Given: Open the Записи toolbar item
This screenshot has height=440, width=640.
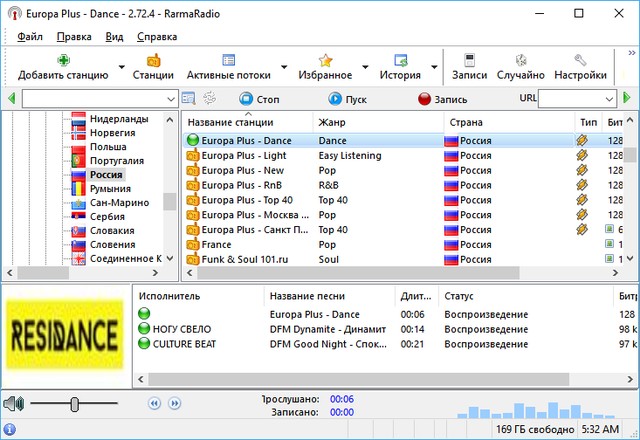Looking at the screenshot, I should pyautogui.click(x=469, y=60).
